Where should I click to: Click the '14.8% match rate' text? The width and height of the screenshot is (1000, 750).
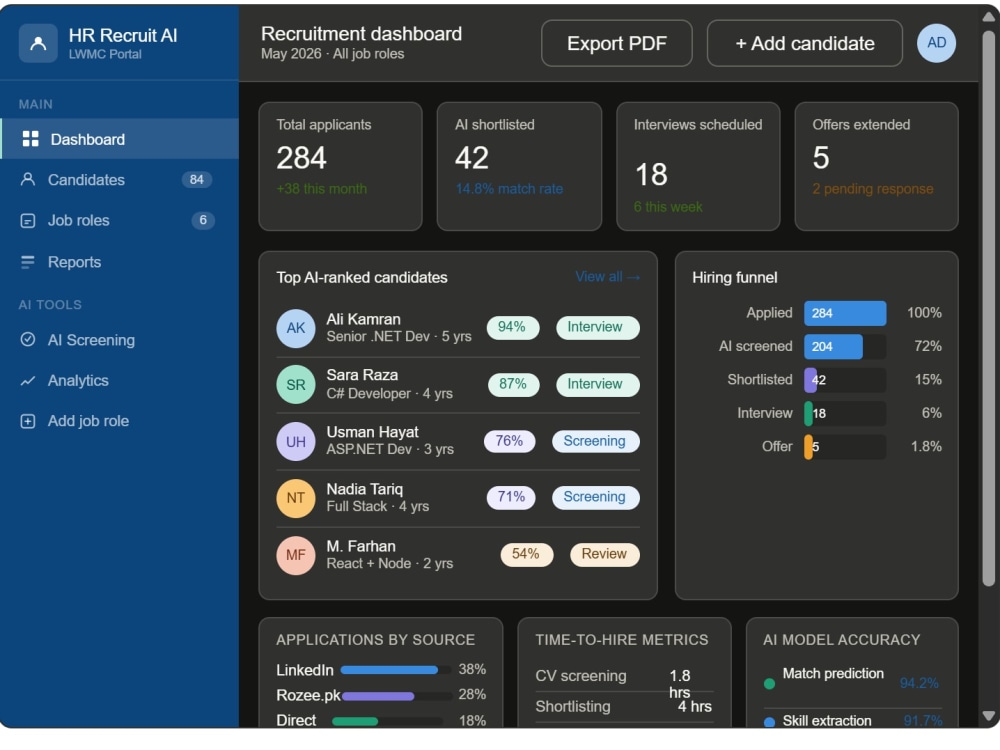509,189
